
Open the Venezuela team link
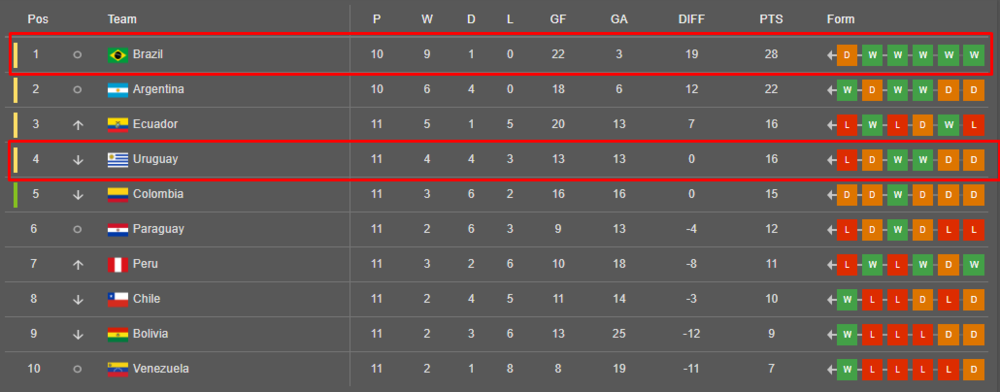pyautogui.click(x=161, y=369)
